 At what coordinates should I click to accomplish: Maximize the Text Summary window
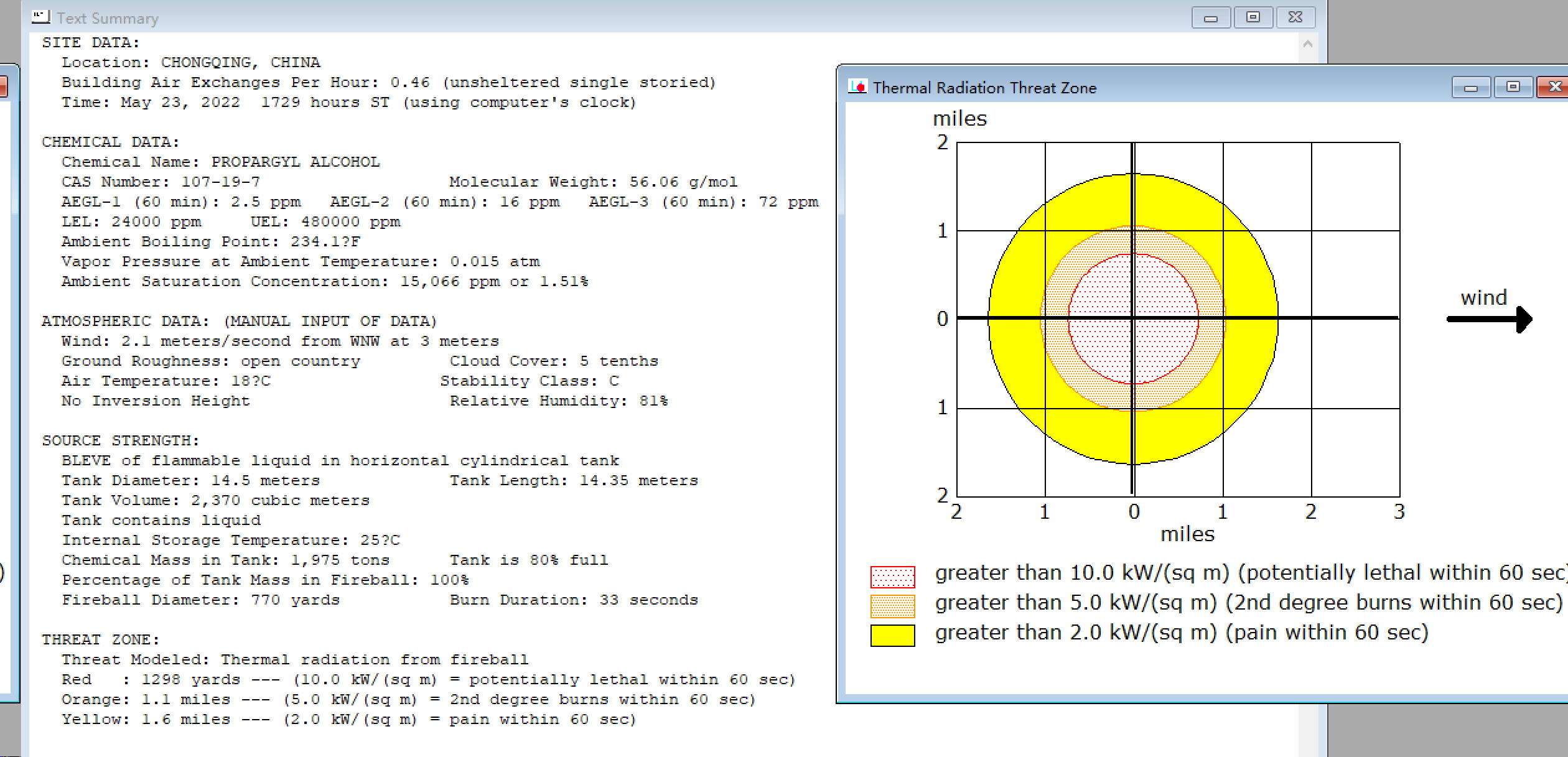click(1253, 17)
